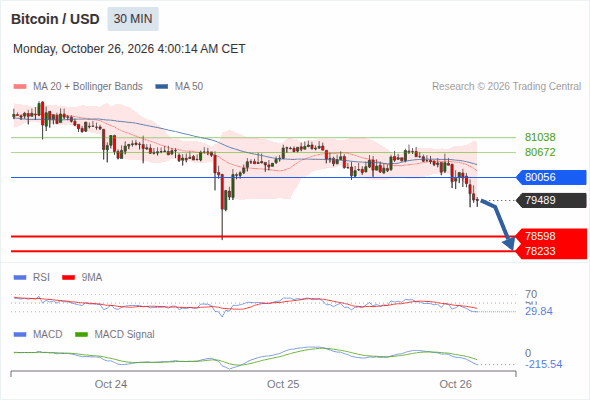The width and height of the screenshot is (590, 400).
Task: Click the RSI legend label
Action: coord(41,277)
